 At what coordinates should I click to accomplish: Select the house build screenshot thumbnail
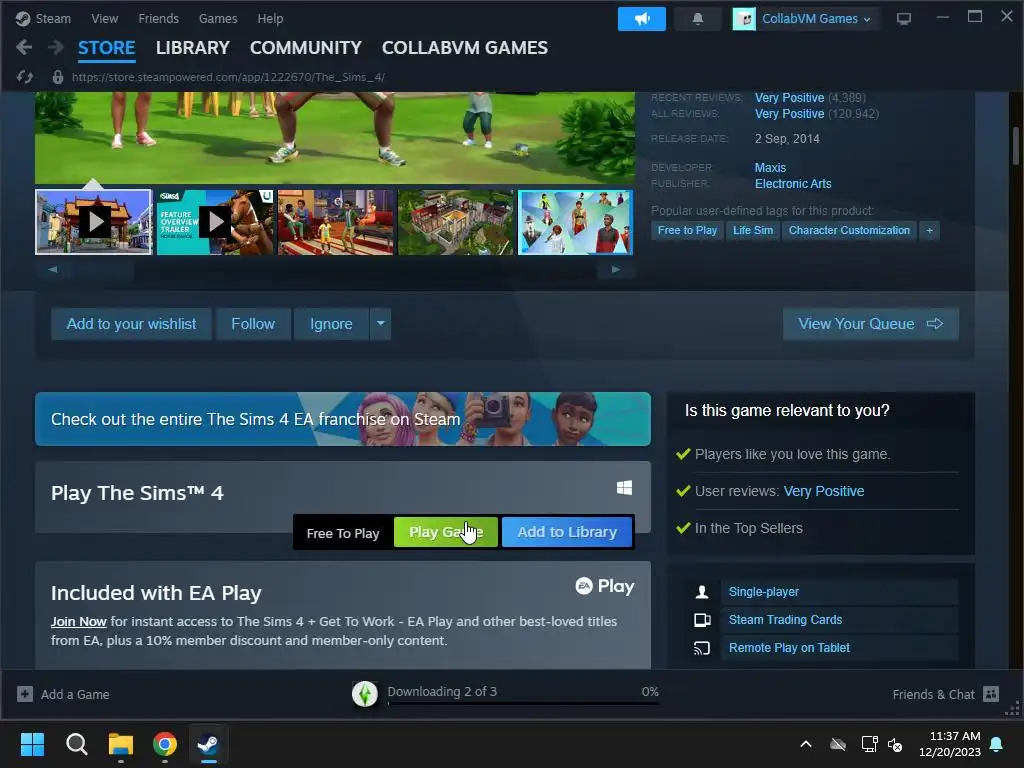[456, 222]
